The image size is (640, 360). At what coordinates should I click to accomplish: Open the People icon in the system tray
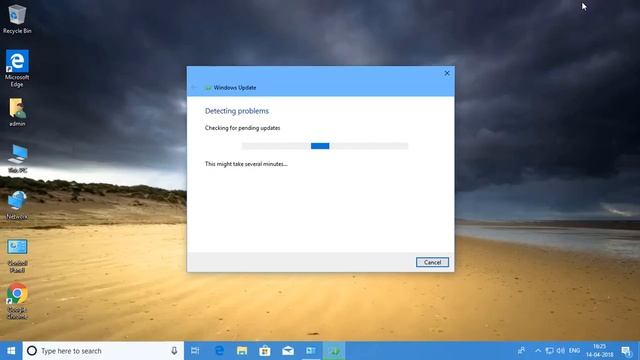point(522,351)
